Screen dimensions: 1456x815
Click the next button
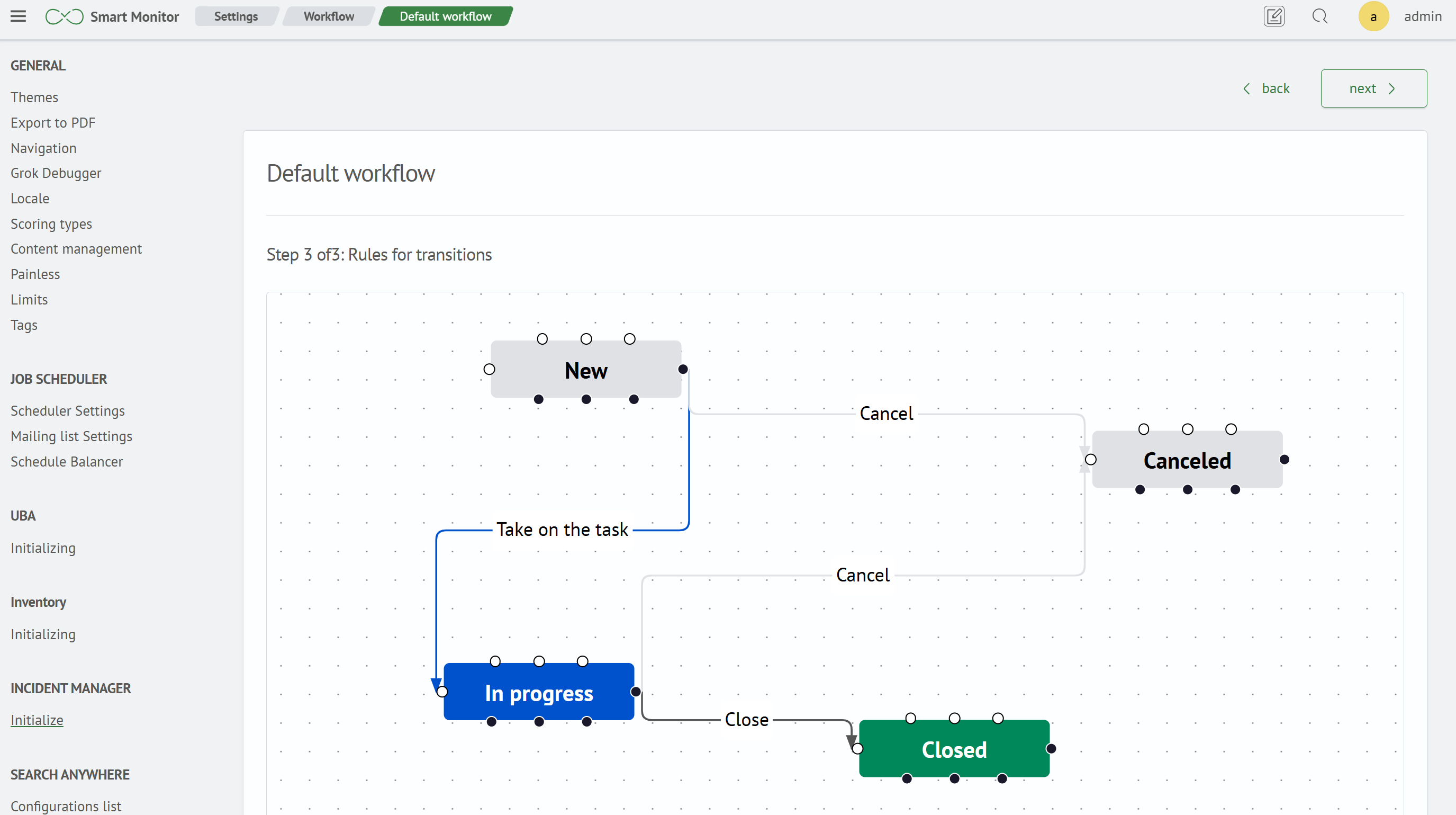[x=1373, y=89]
